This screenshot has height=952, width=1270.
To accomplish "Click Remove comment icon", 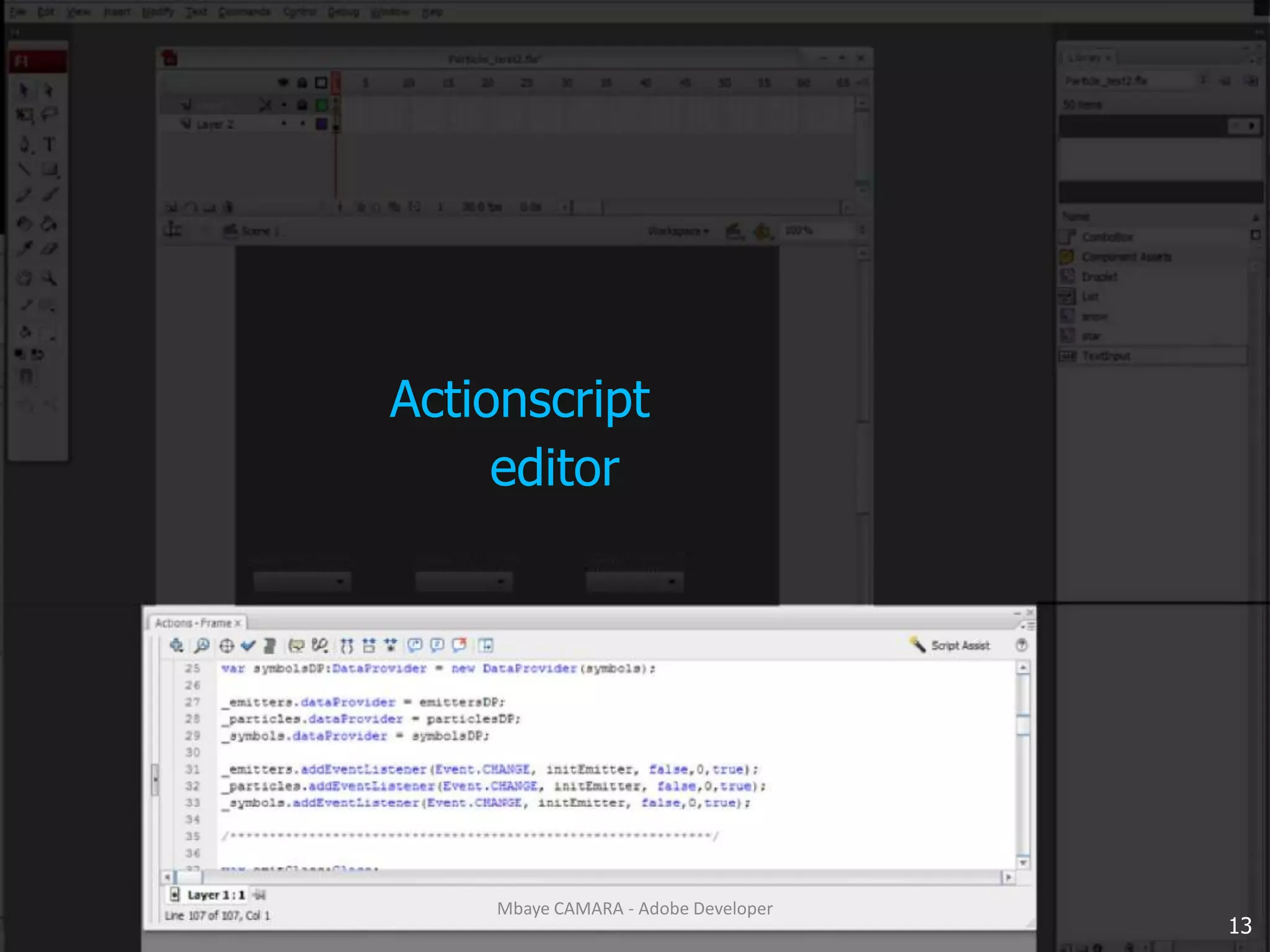I will (460, 646).
